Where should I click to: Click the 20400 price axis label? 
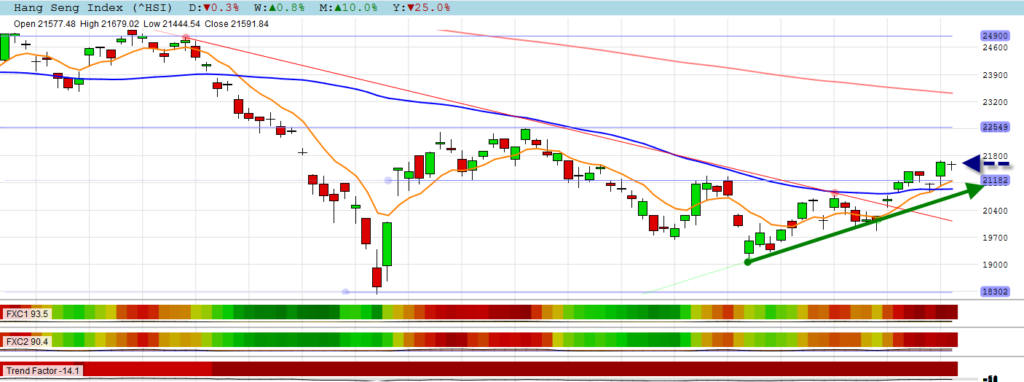[995, 210]
